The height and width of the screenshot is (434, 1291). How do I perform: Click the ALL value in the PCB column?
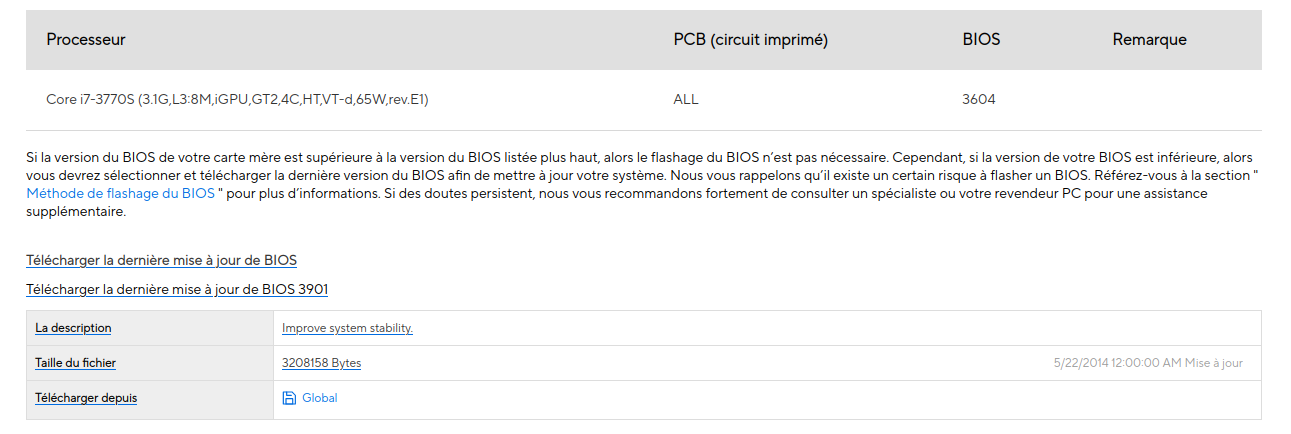click(686, 100)
